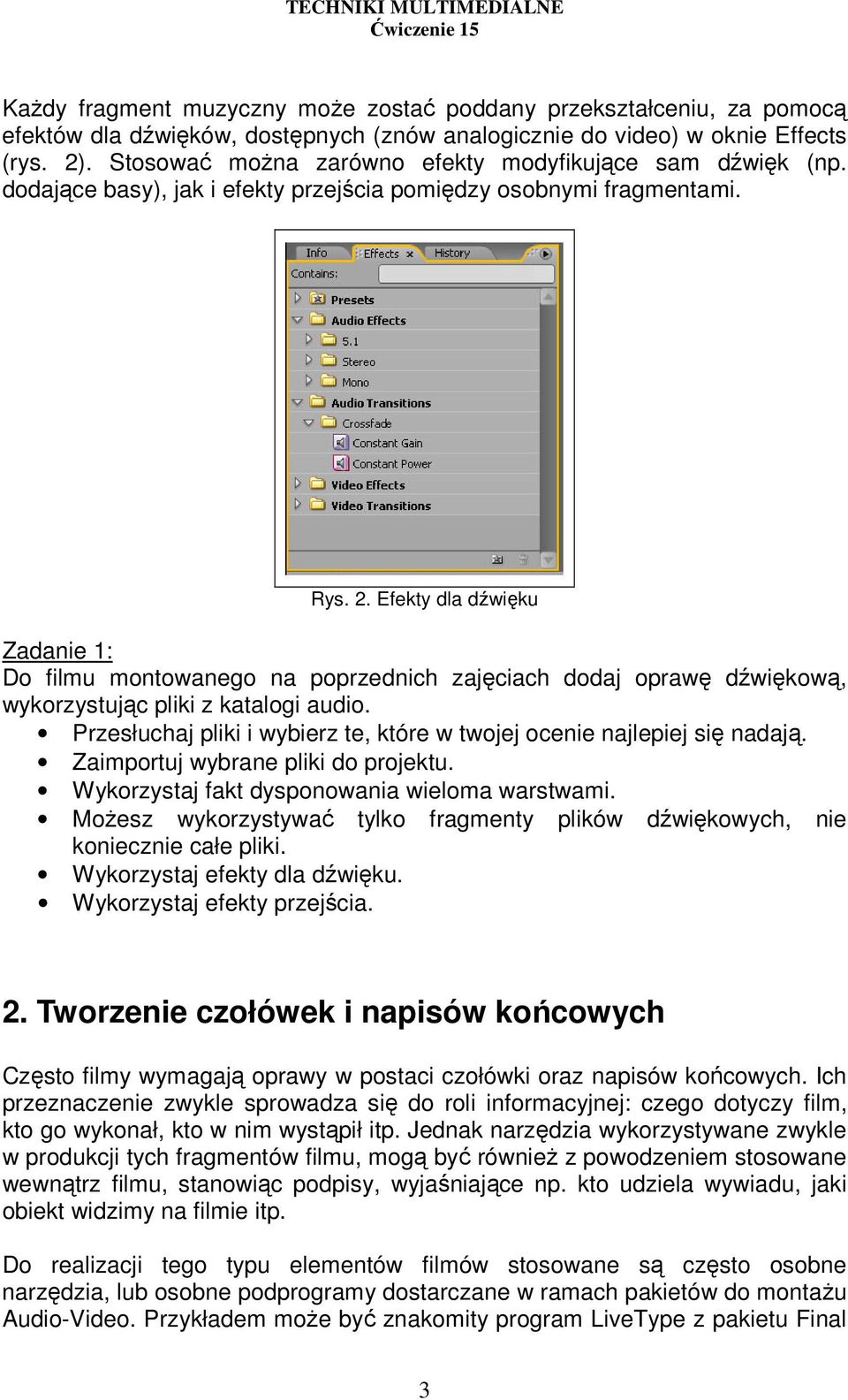Click bullet 'Zaimportuj wybrane pliki do projektu.'

pos(263,762)
